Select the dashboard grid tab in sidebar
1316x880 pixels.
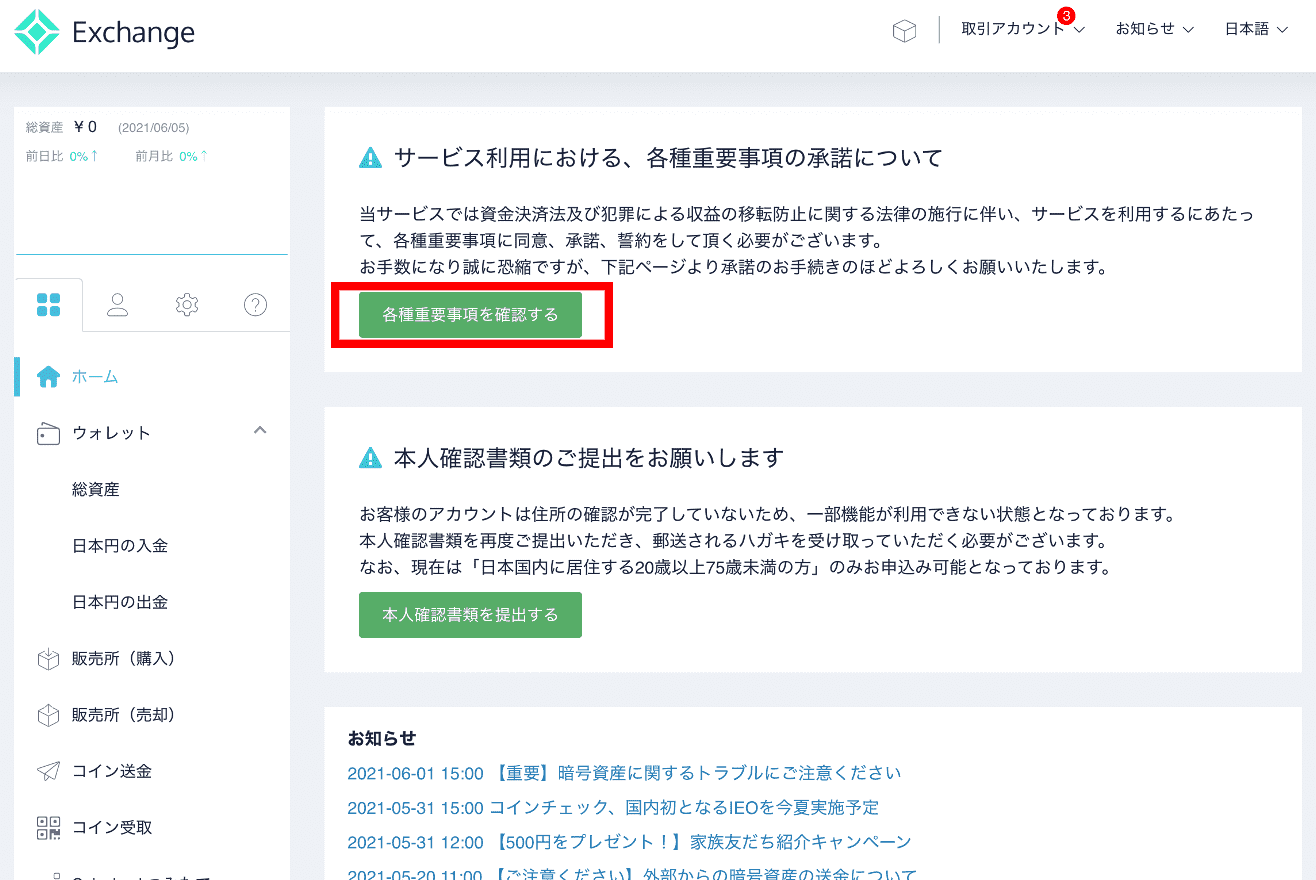[x=48, y=304]
